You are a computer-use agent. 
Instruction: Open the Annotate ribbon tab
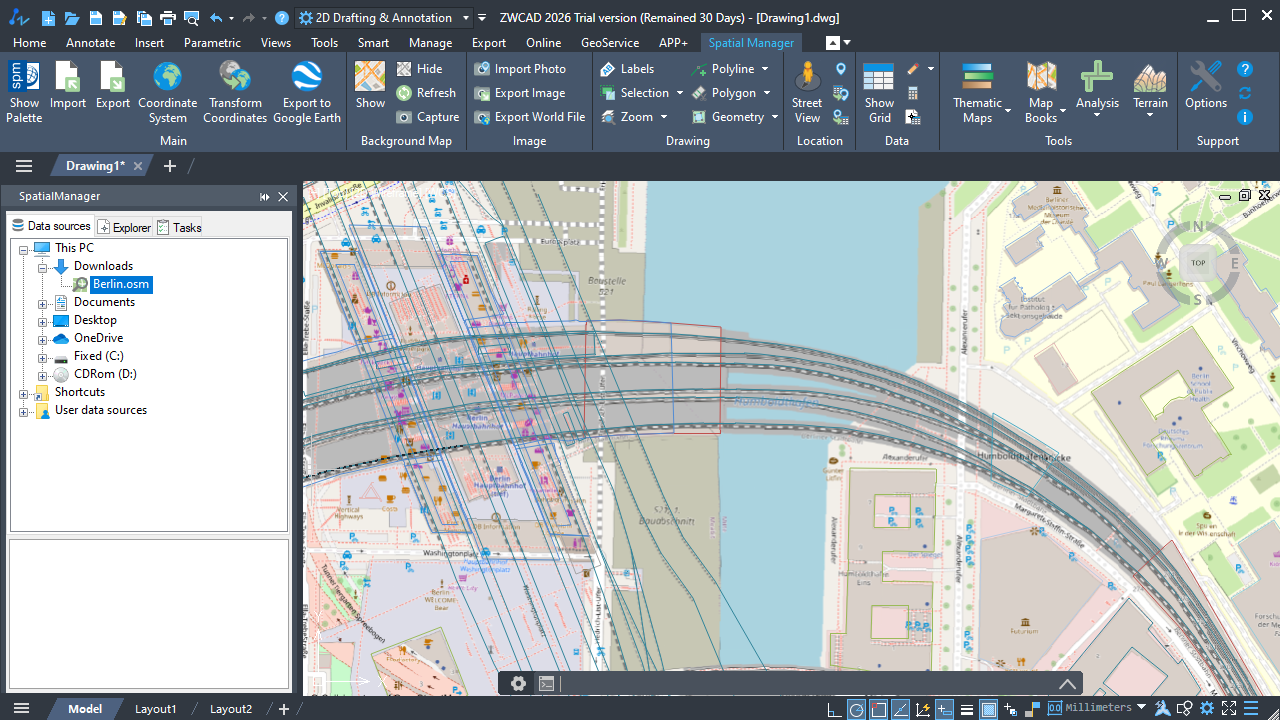click(x=90, y=43)
